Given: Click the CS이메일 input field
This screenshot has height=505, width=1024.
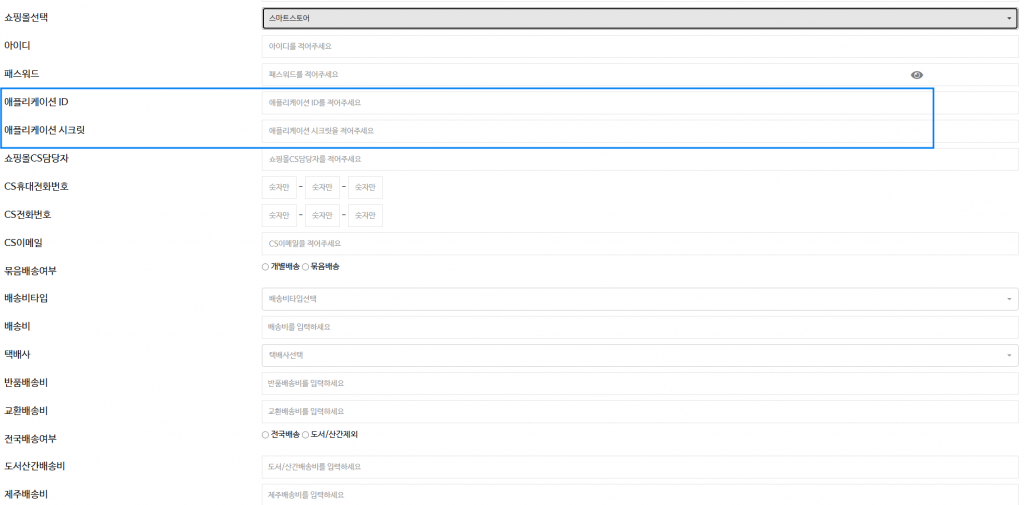Looking at the screenshot, I should click(640, 243).
